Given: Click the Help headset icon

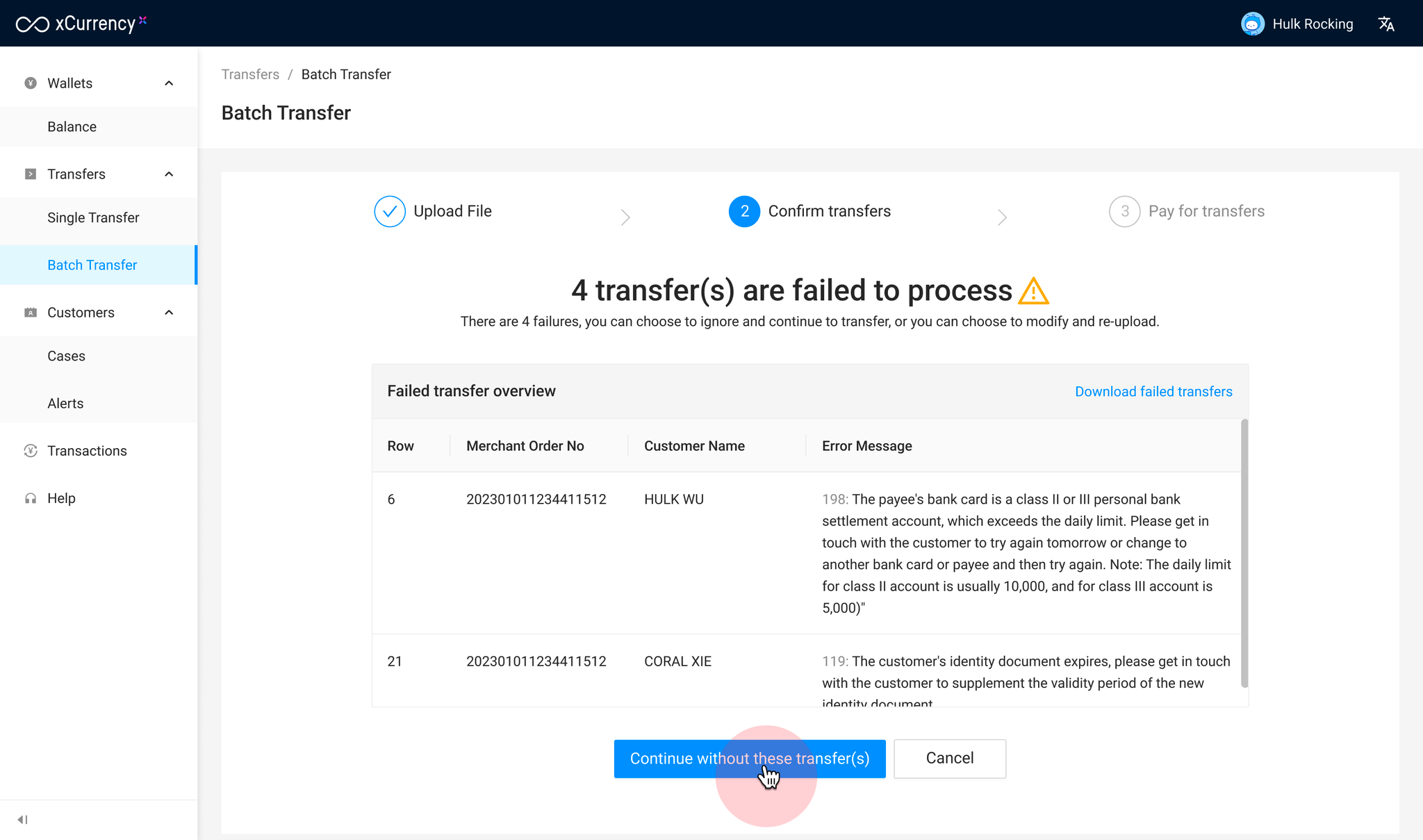Looking at the screenshot, I should (x=31, y=498).
